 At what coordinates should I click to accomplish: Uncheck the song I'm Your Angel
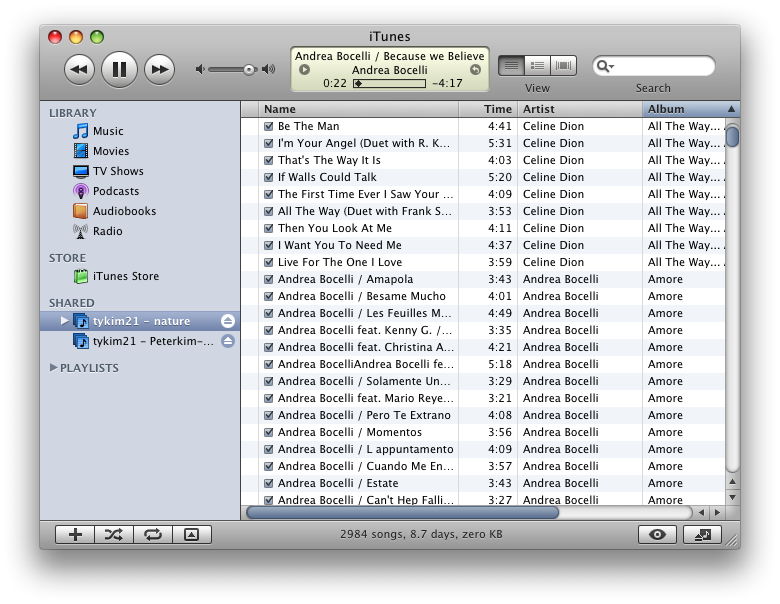[x=269, y=143]
